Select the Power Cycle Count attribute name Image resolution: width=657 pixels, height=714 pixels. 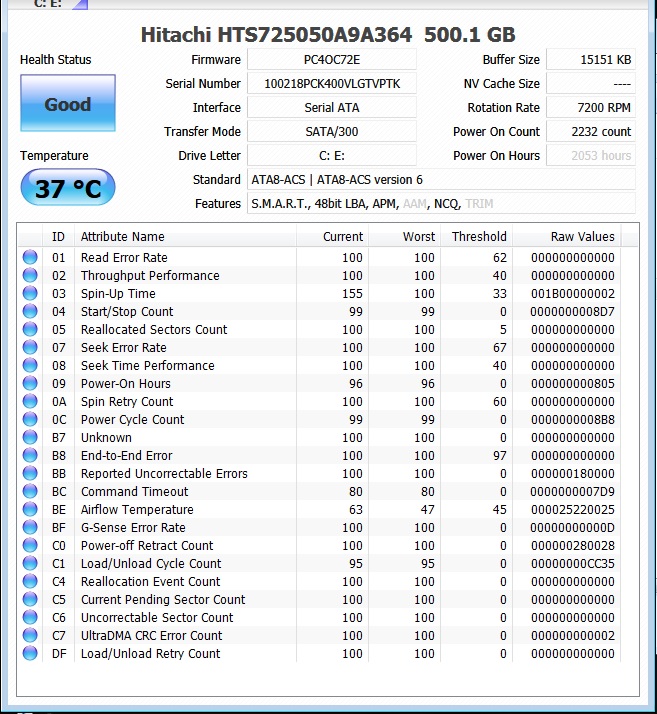click(132, 420)
